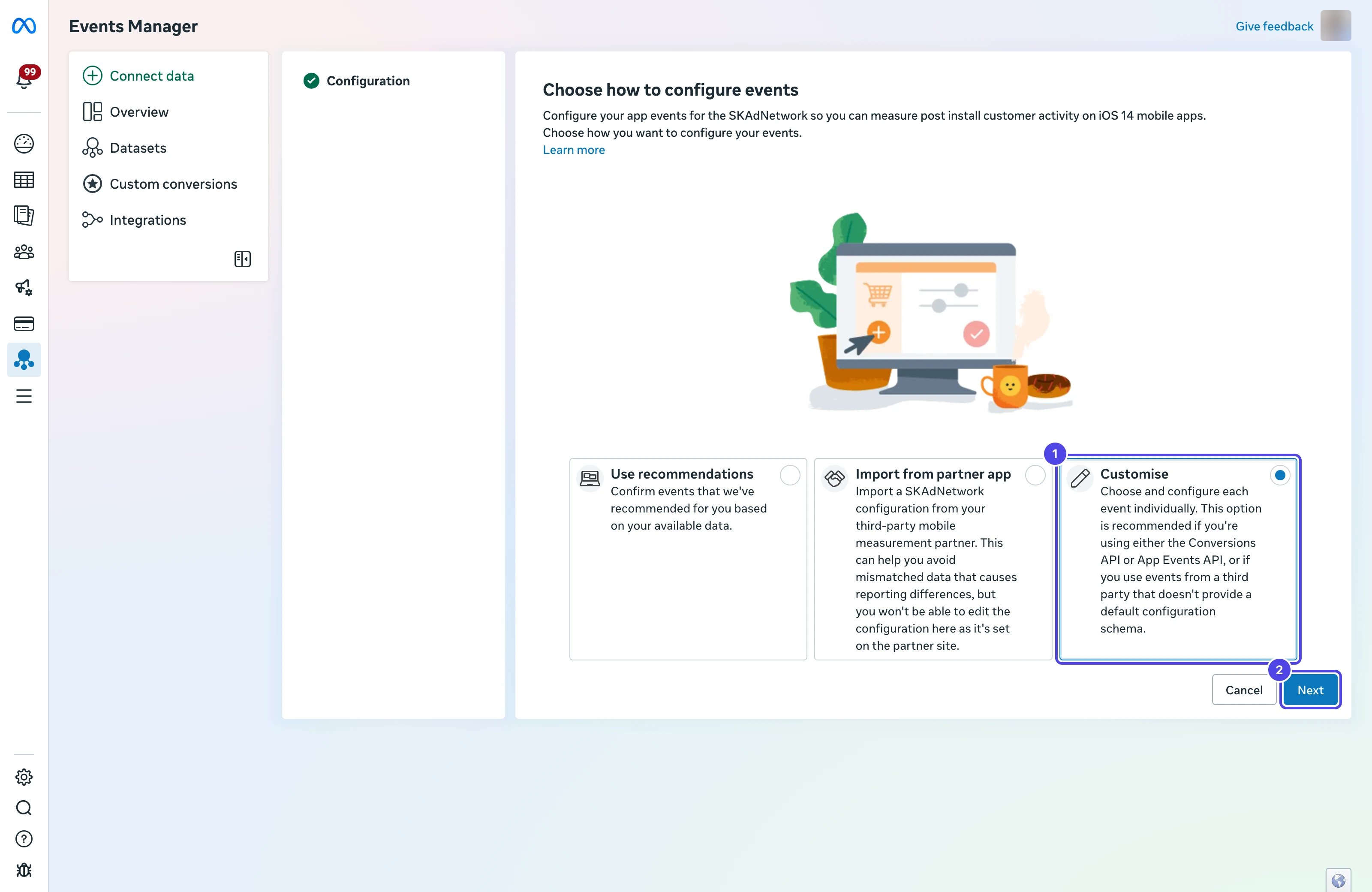Click the Meta logo icon
Viewport: 1372px width, 892px height.
24,26
